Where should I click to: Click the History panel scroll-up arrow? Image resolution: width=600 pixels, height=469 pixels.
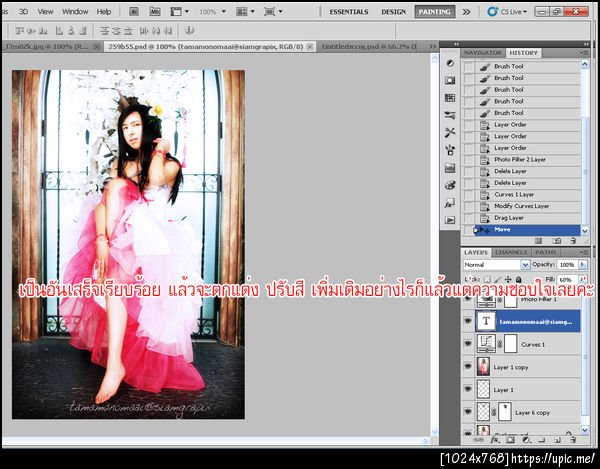coord(585,64)
